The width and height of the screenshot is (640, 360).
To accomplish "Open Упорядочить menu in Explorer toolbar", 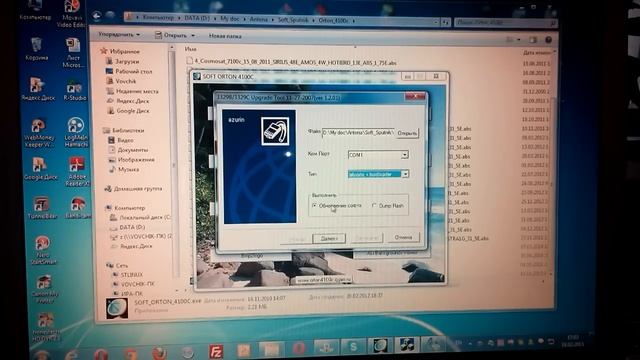I will 119,35.
